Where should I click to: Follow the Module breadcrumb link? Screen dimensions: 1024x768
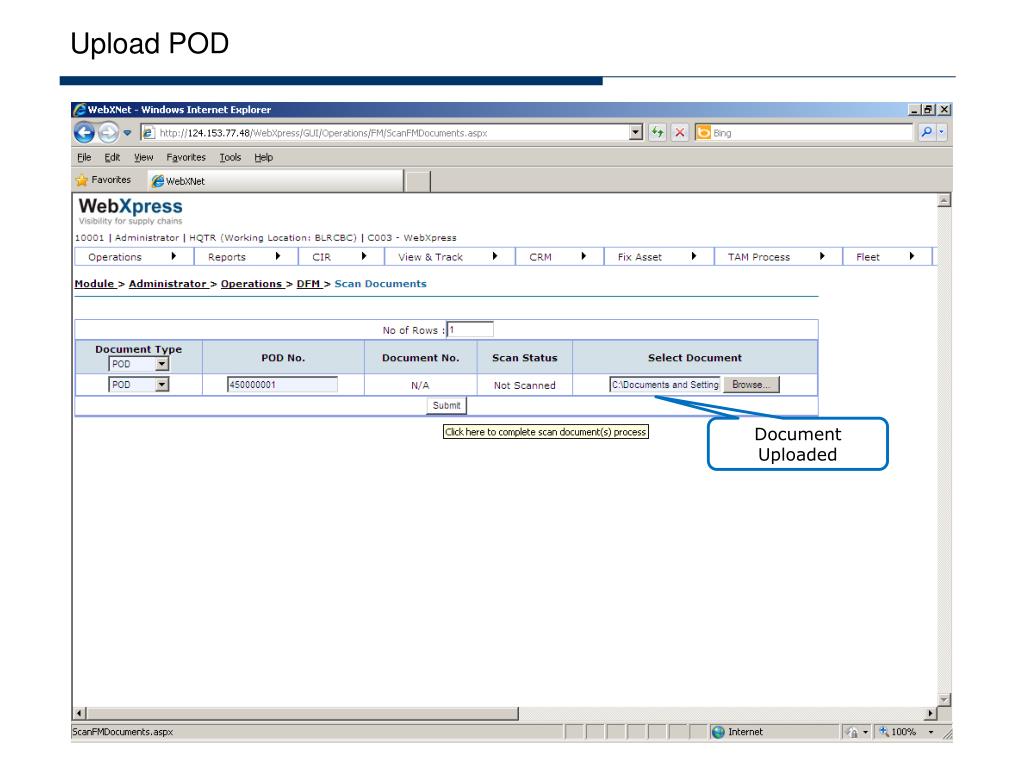tap(94, 283)
